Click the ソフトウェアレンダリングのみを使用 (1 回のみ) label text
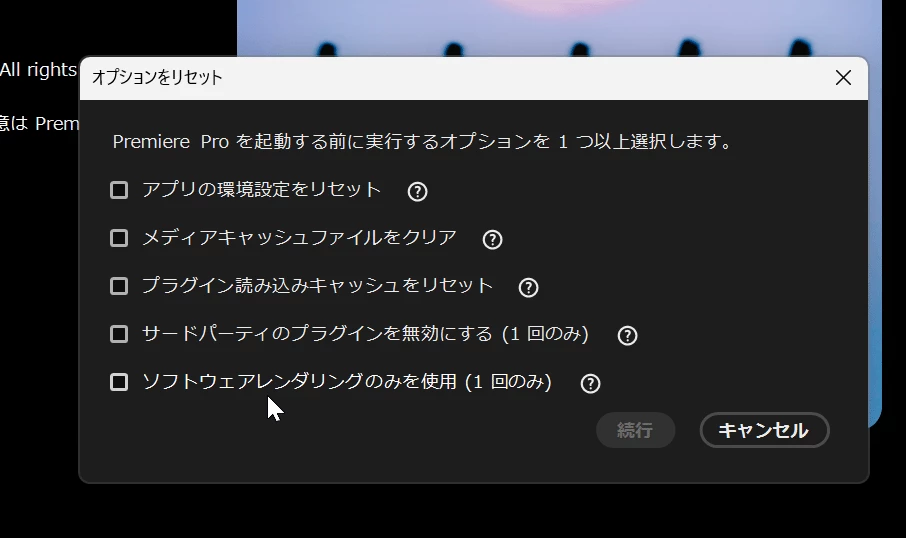This screenshot has height=538, width=906. pyautogui.click(x=347, y=382)
